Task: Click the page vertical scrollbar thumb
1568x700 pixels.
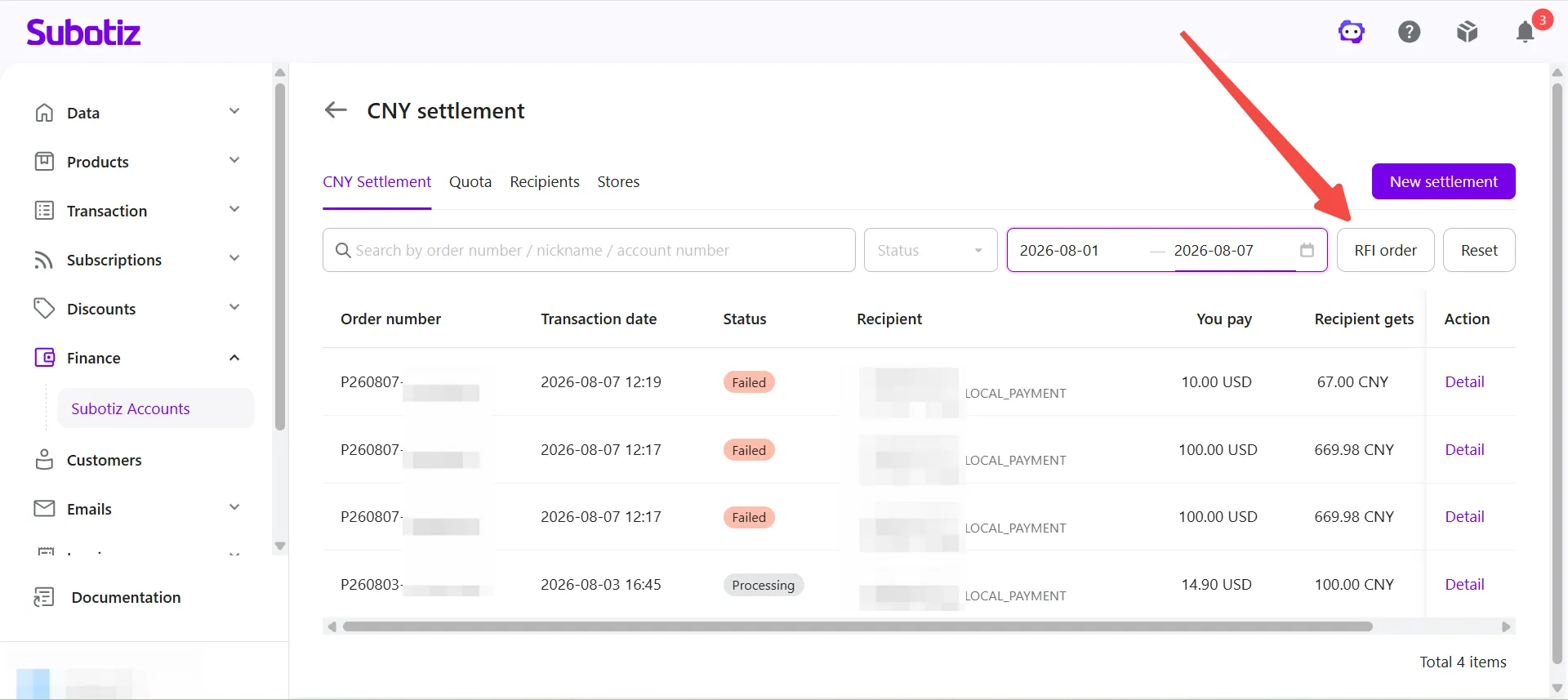Action: [x=1557, y=373]
